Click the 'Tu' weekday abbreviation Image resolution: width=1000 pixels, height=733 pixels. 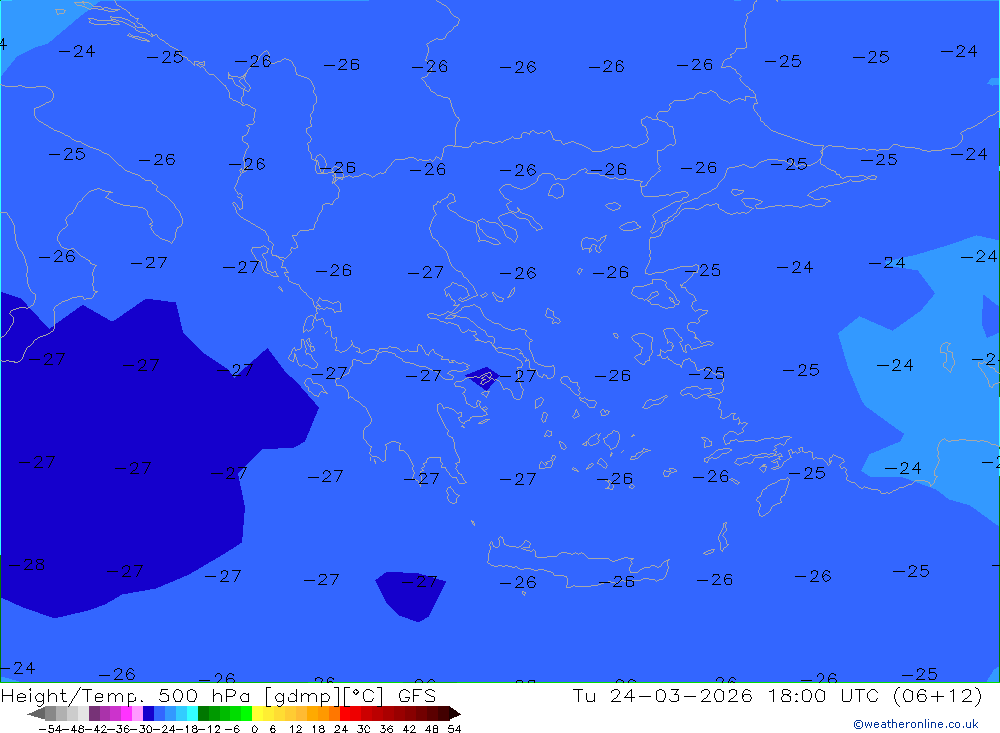coord(584,695)
